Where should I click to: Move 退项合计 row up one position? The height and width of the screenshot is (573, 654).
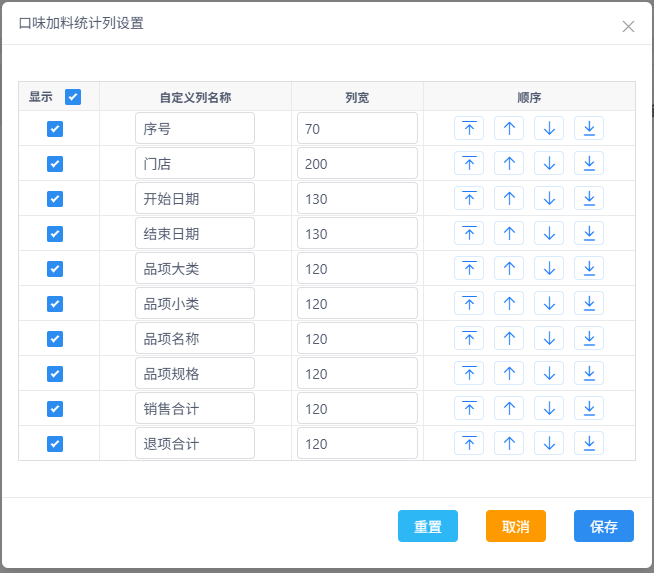509,443
